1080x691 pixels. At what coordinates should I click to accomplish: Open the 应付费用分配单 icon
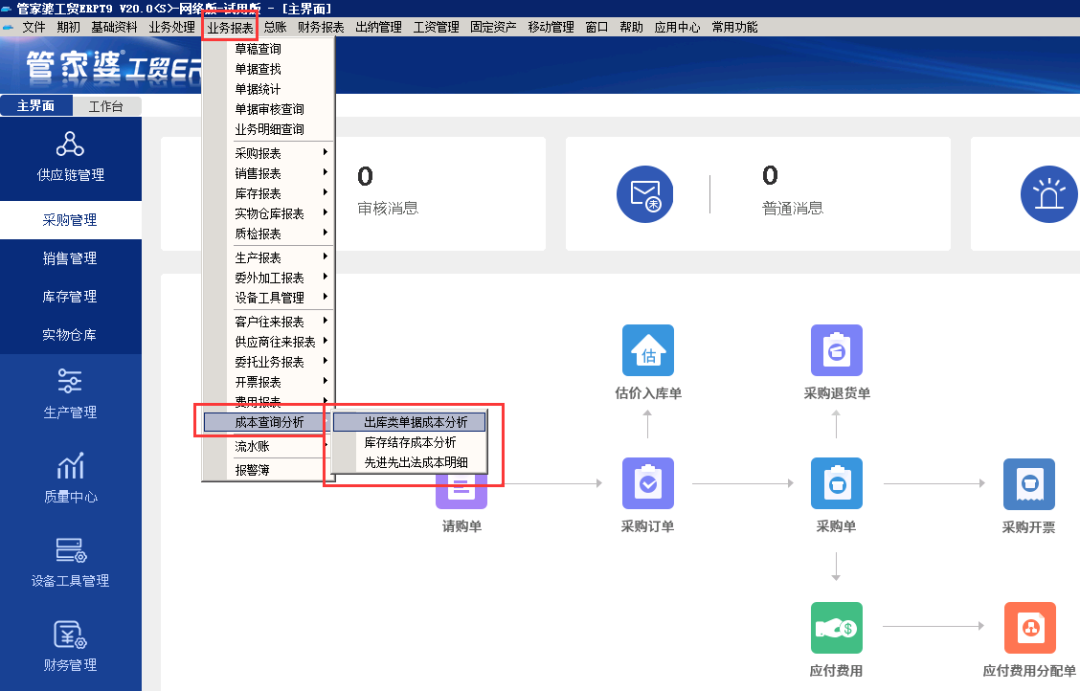pos(1029,627)
